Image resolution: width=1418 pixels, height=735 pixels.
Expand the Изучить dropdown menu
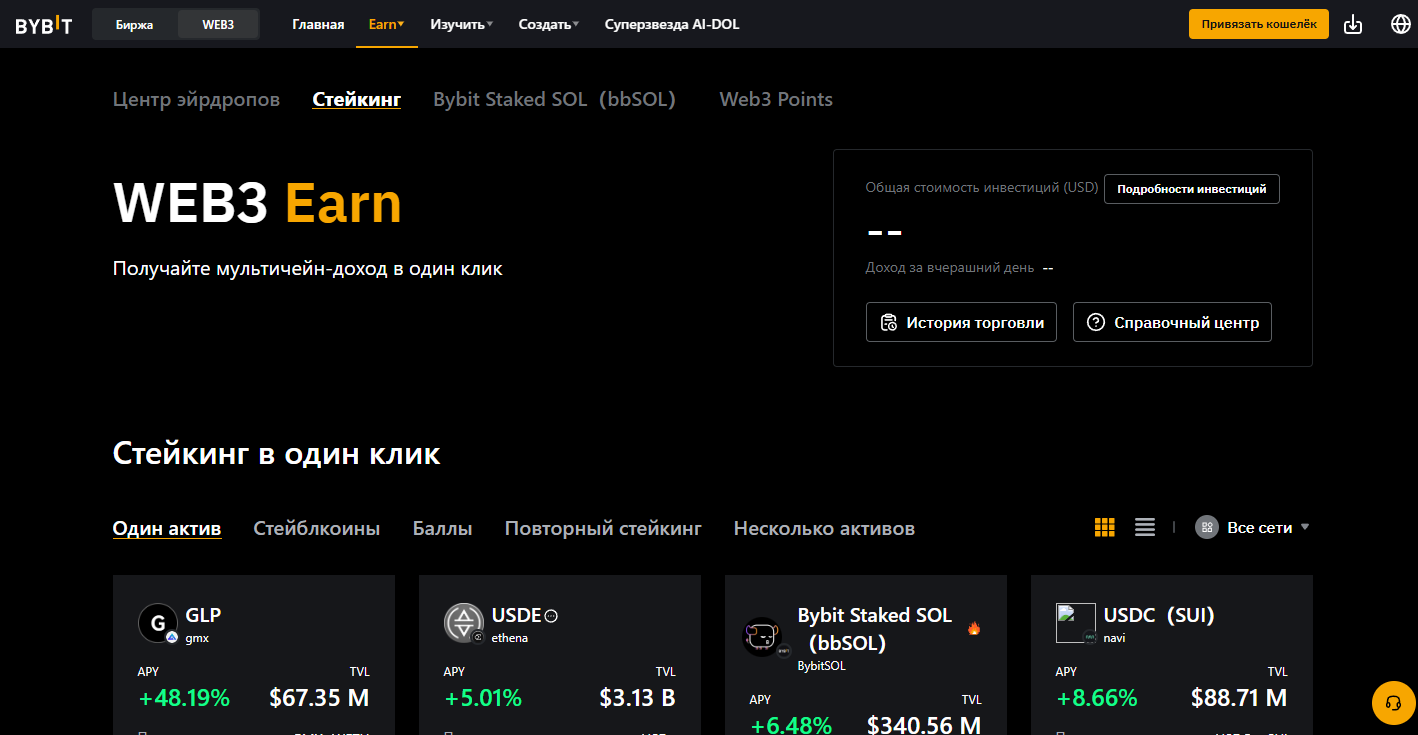(x=461, y=24)
